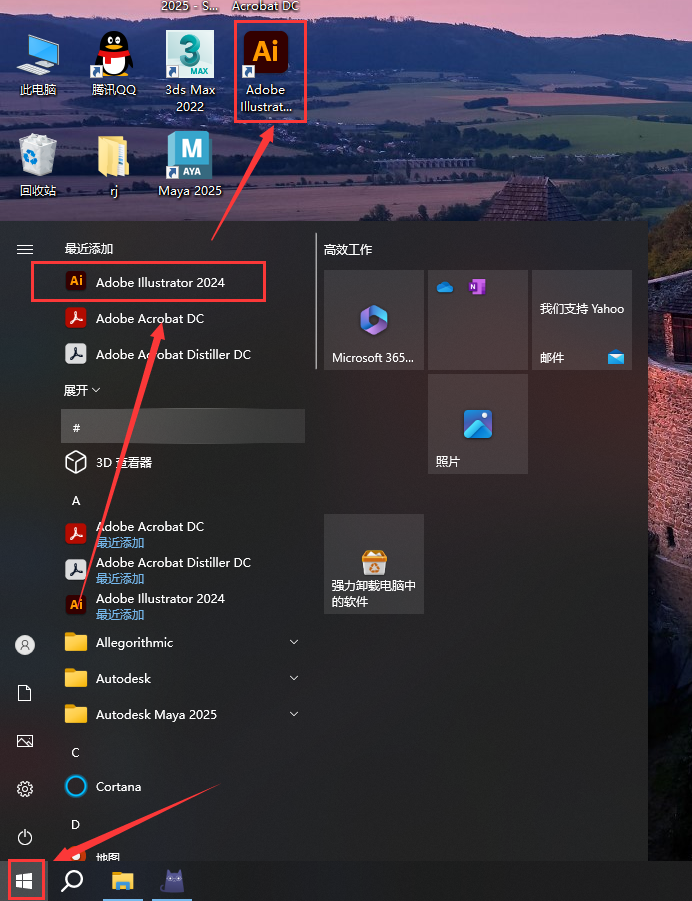Click the Power icon in Start sidebar
692x901 pixels.
click(25, 837)
